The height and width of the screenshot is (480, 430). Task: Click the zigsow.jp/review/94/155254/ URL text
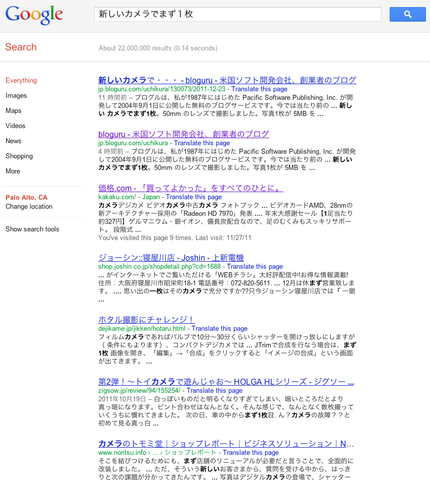(139, 391)
